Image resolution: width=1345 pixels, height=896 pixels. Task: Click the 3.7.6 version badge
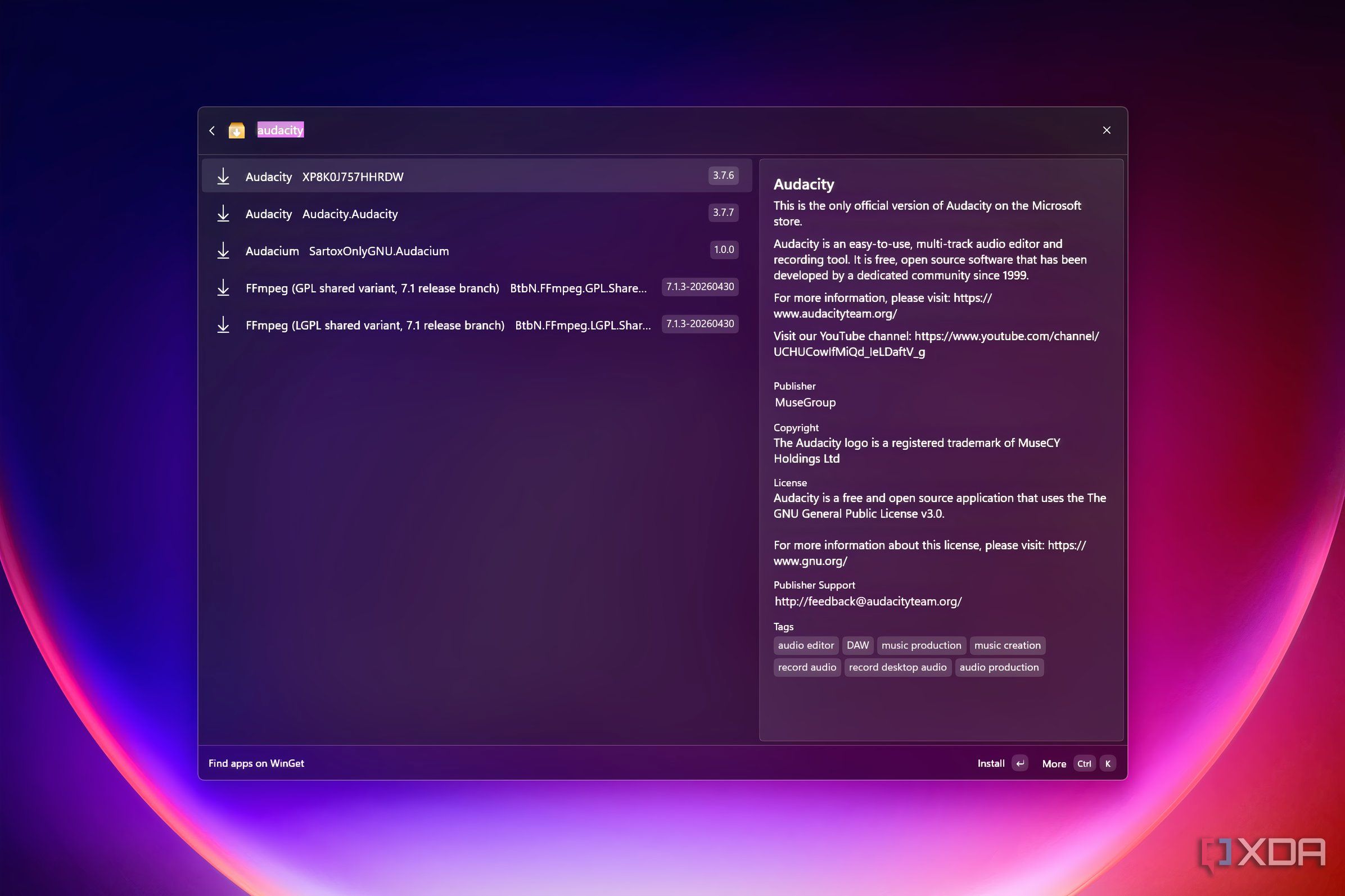(723, 175)
